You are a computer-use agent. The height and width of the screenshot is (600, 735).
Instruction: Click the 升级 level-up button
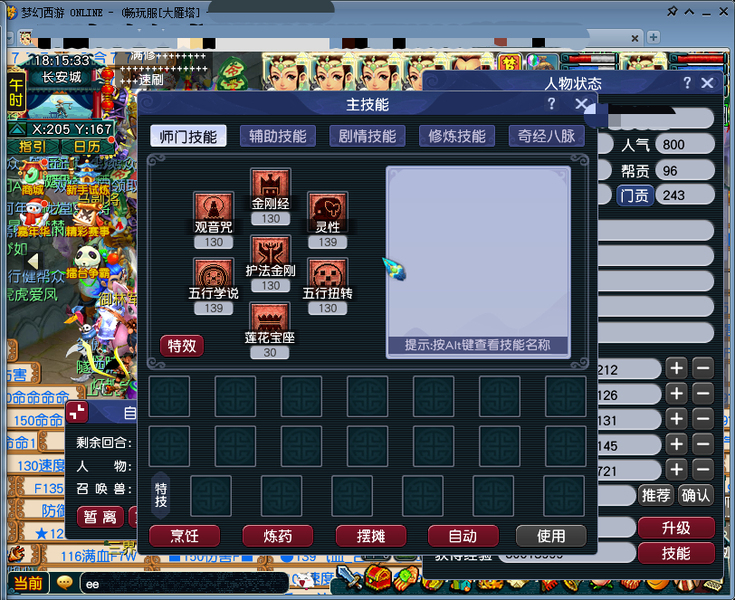tap(676, 528)
